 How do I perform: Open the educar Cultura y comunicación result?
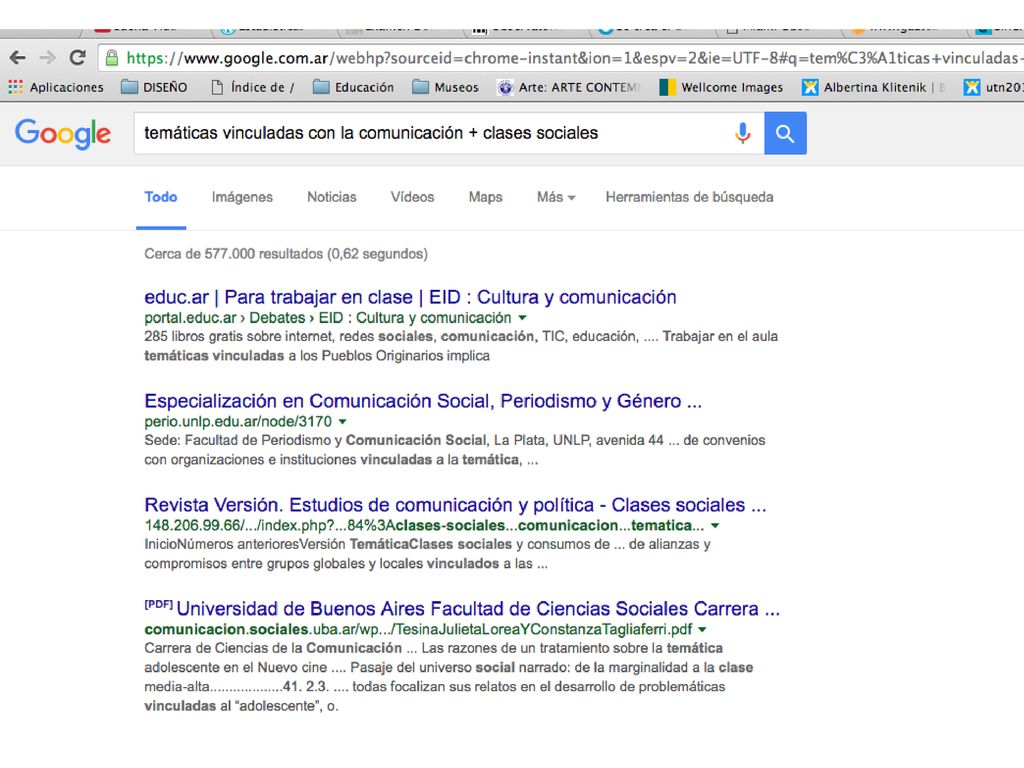(x=410, y=297)
